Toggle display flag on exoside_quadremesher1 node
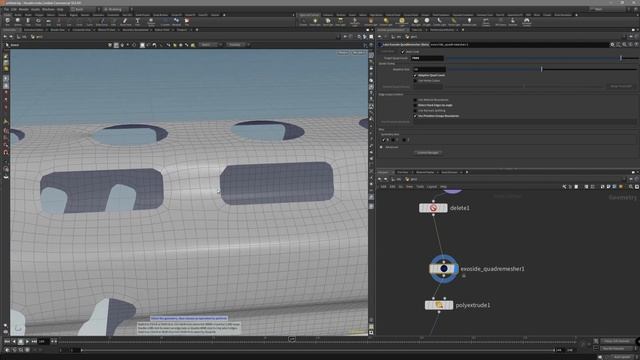Viewport: 640px width, 360px height. [x=456, y=269]
